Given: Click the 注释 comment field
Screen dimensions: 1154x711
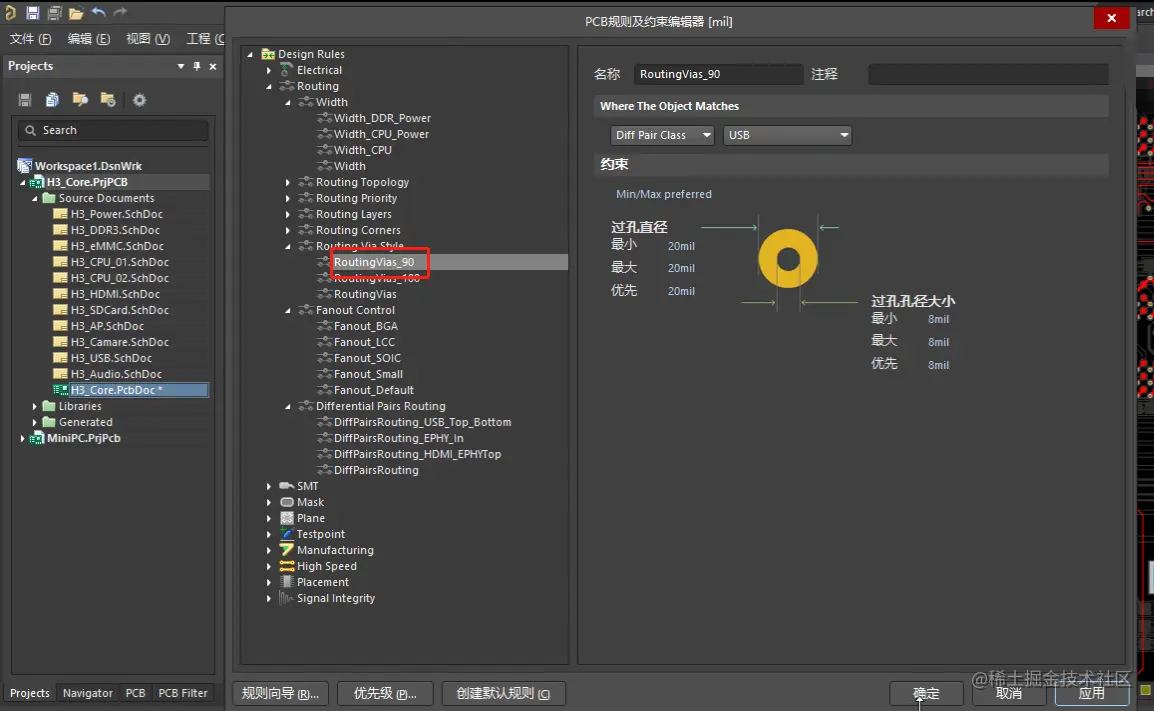Looking at the screenshot, I should (988, 74).
